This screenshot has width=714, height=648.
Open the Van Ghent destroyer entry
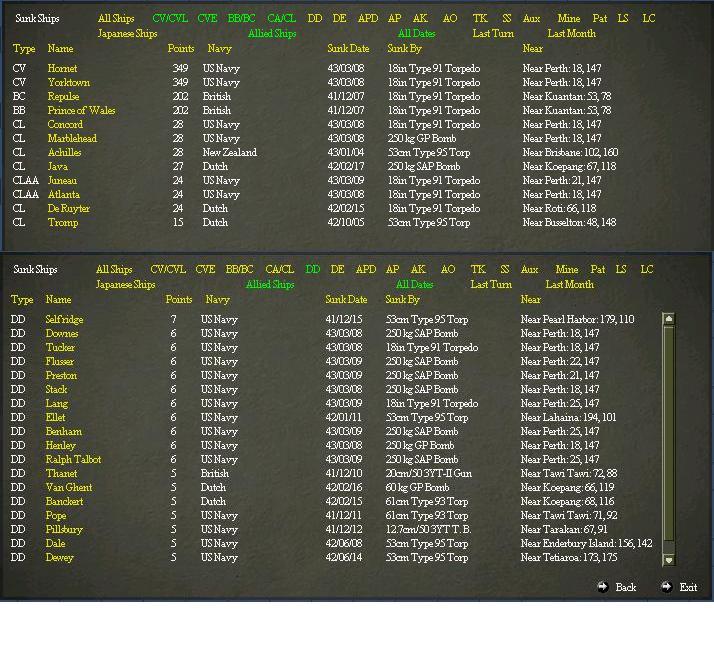pyautogui.click(x=69, y=488)
